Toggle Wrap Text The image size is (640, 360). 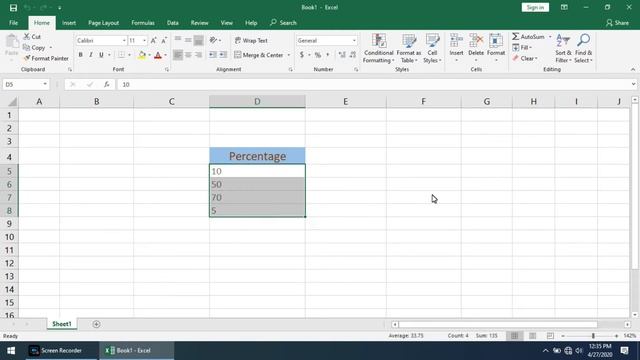[x=251, y=40]
